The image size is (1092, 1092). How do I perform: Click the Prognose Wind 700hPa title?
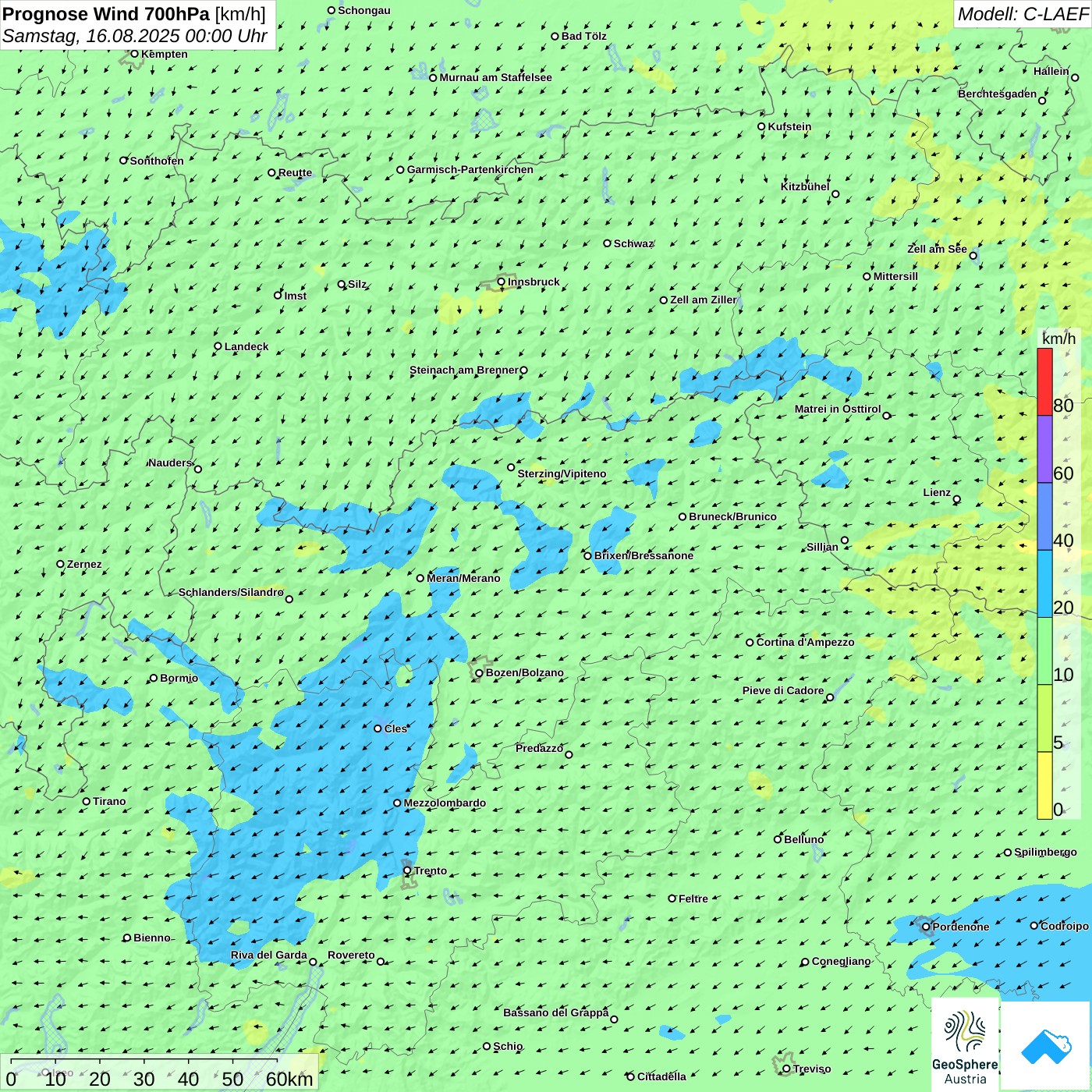coord(106,13)
